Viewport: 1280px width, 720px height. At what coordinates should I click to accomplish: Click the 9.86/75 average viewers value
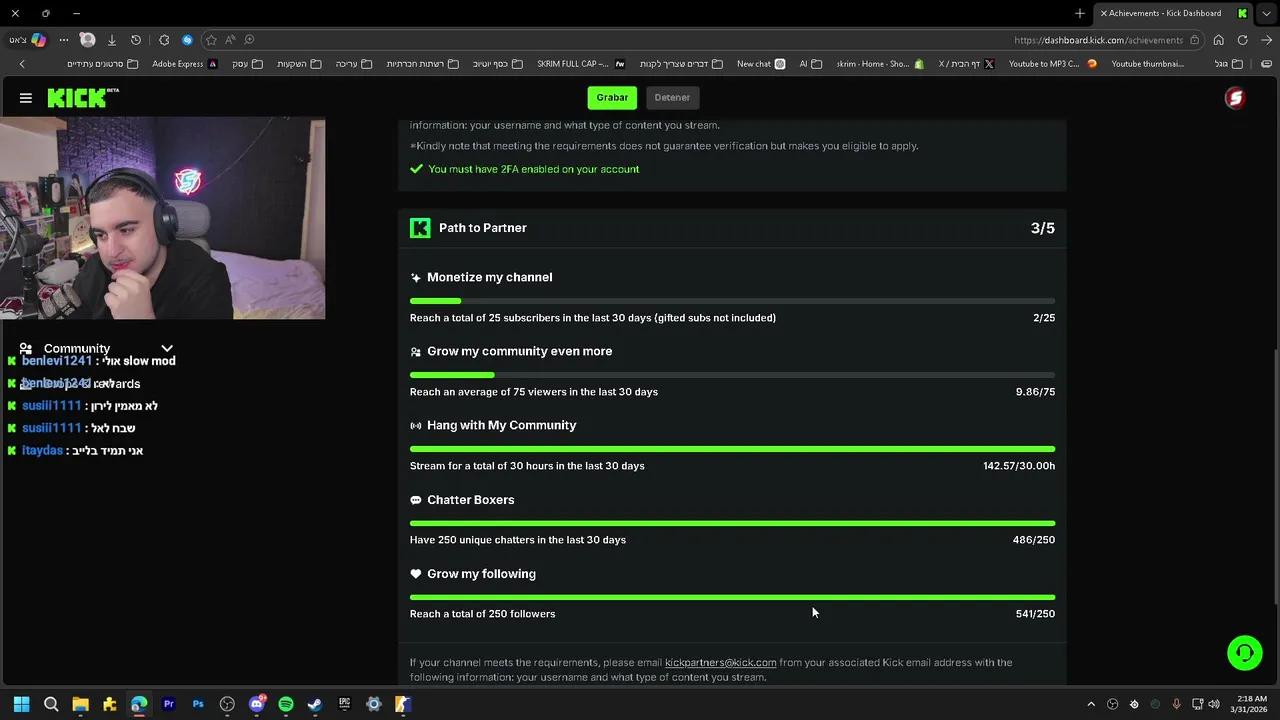point(1035,392)
